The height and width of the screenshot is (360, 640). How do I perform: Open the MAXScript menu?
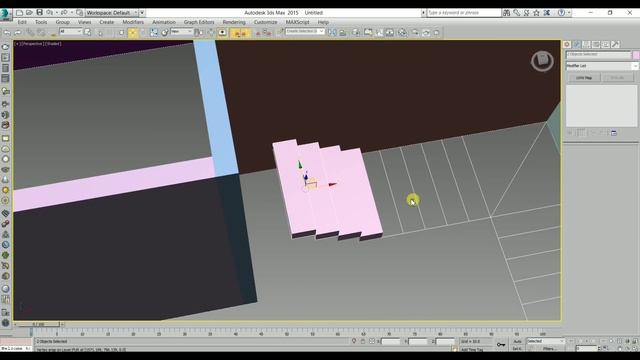coord(297,22)
